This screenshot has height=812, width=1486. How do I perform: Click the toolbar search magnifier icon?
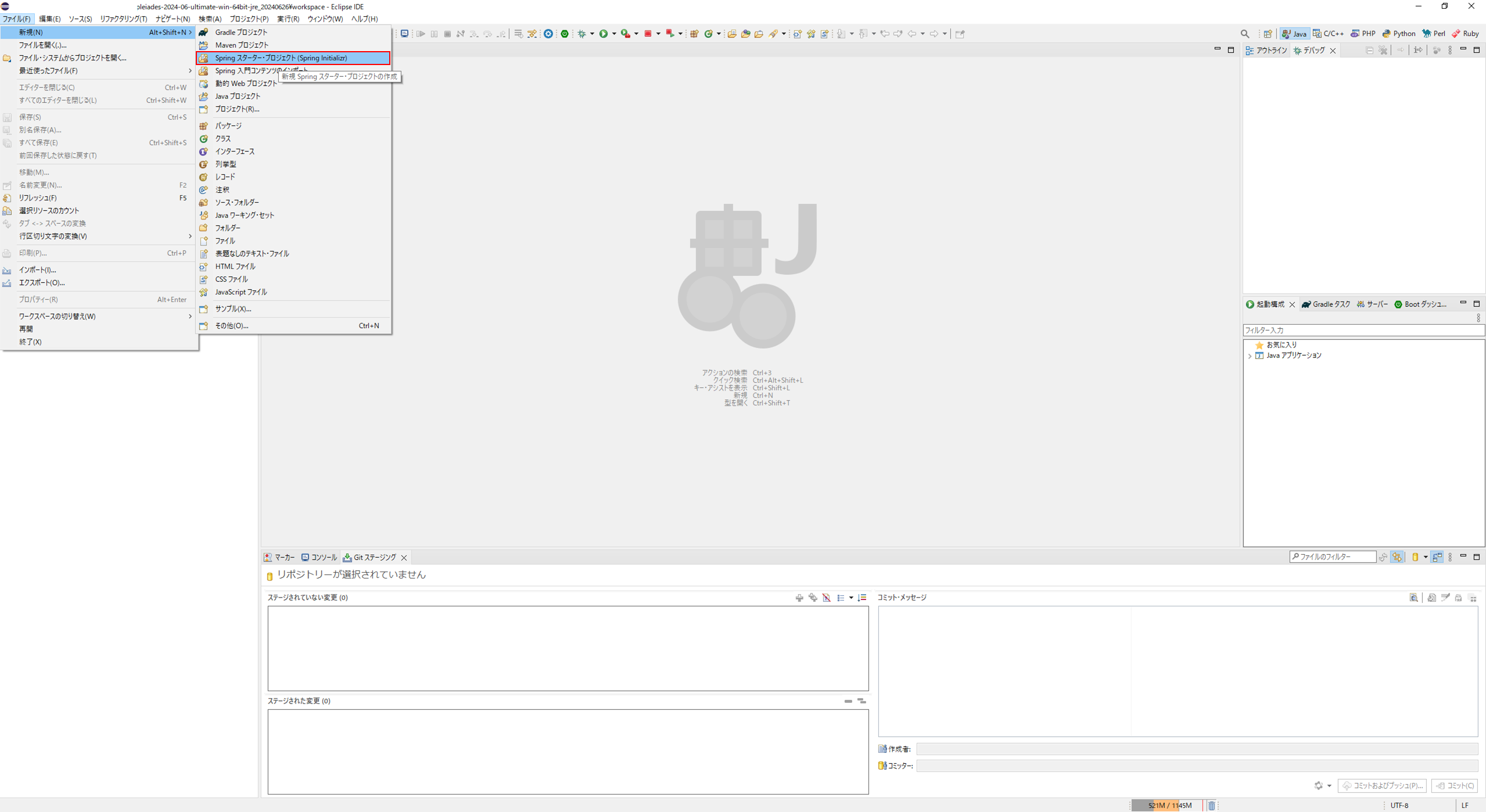tap(1244, 34)
